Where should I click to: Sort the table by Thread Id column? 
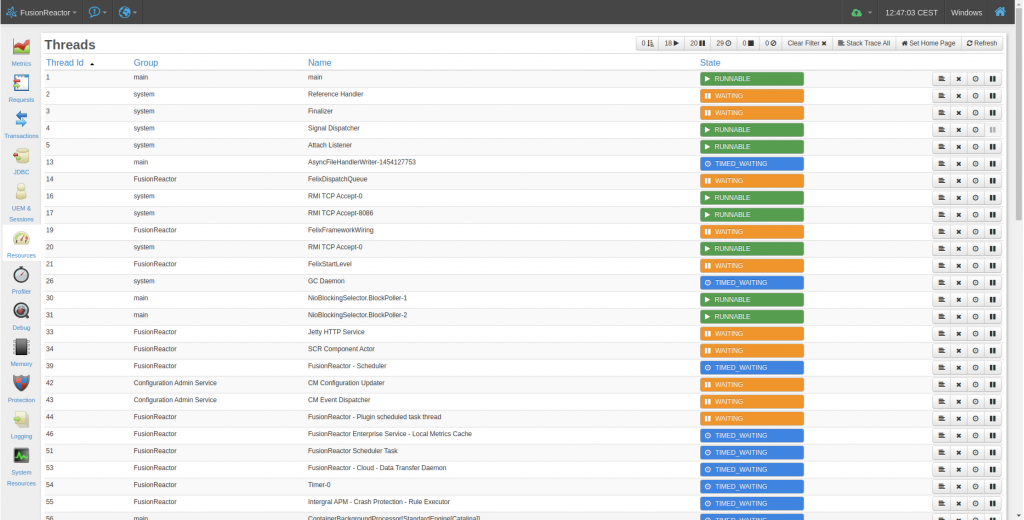tap(65, 63)
